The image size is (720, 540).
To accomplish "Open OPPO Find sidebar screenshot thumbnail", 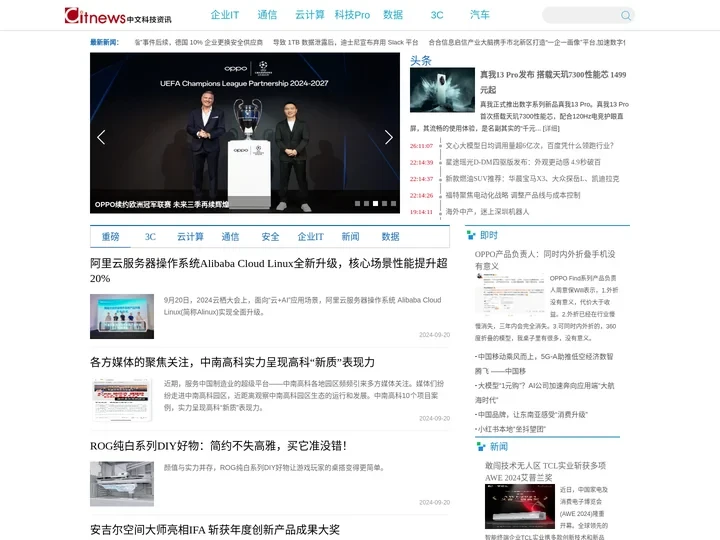I will (510, 294).
